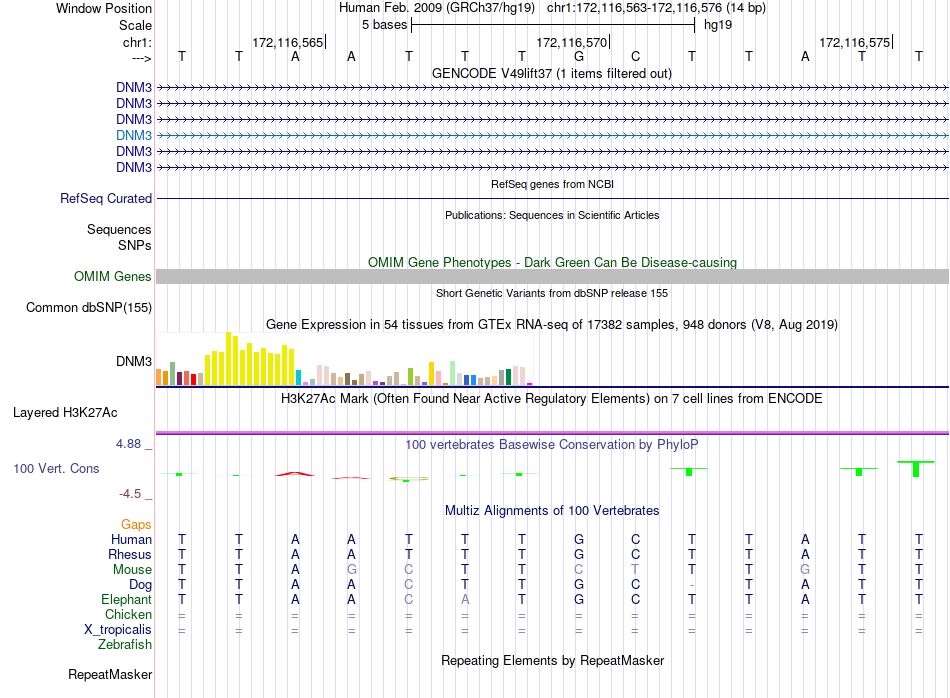Click the gray OMIM Genes bar

click(x=553, y=276)
